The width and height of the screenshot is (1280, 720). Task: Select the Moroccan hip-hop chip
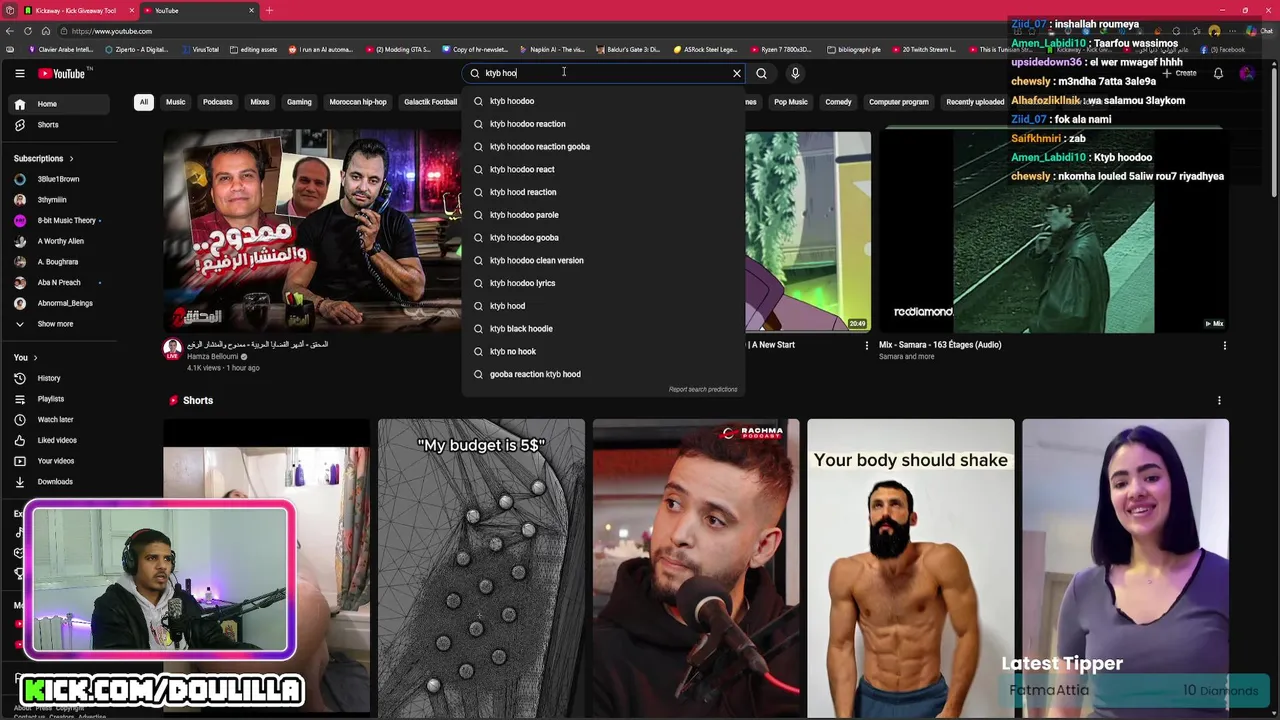358,102
